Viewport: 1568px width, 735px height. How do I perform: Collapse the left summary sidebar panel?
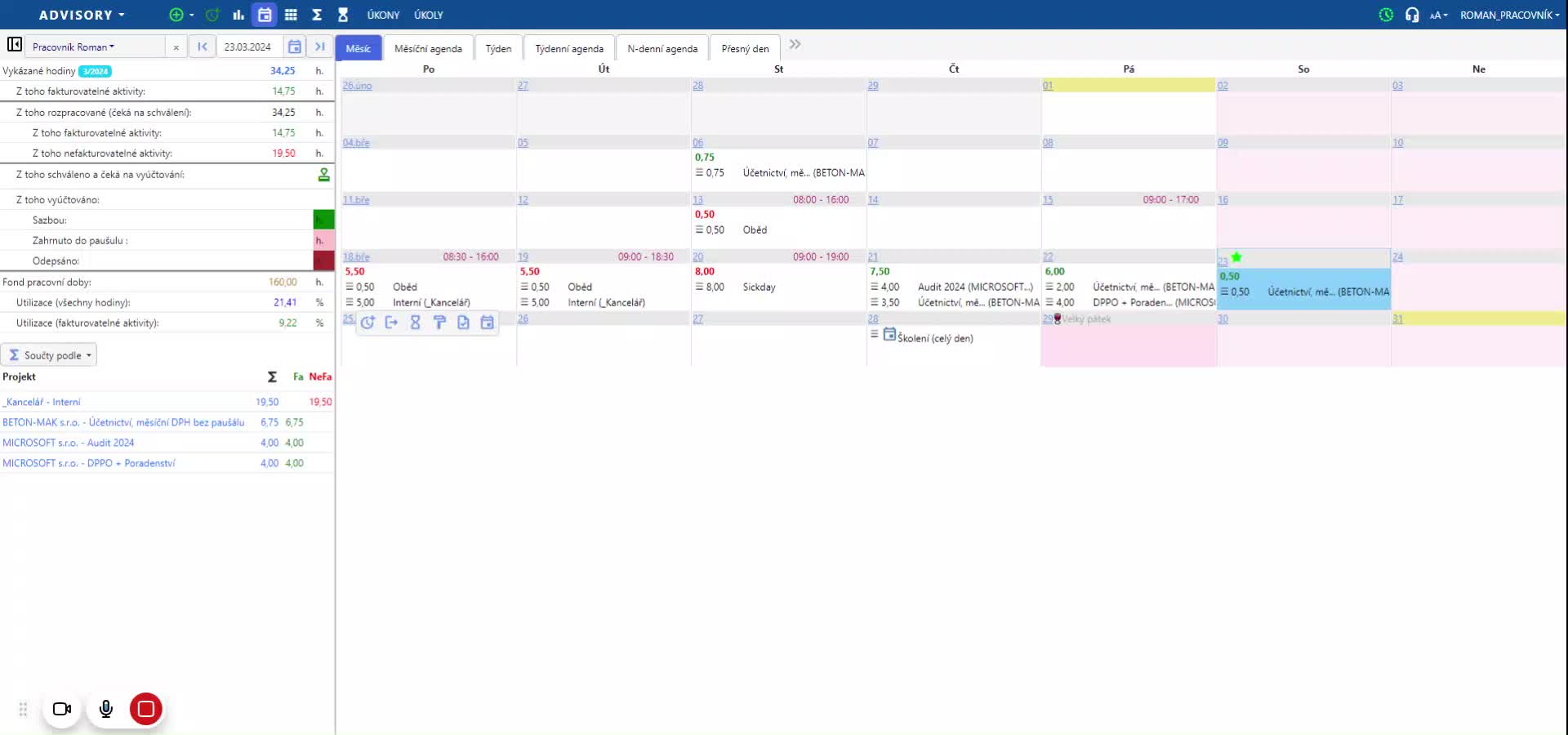(14, 45)
